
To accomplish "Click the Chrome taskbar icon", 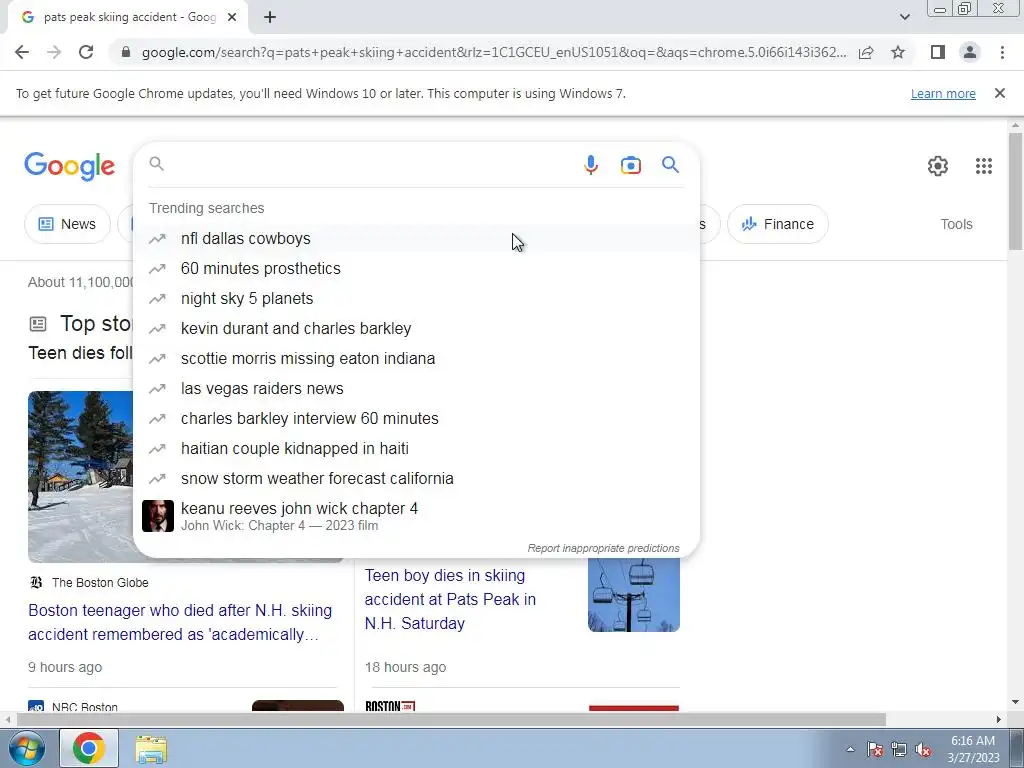I will pyautogui.click(x=89, y=748).
